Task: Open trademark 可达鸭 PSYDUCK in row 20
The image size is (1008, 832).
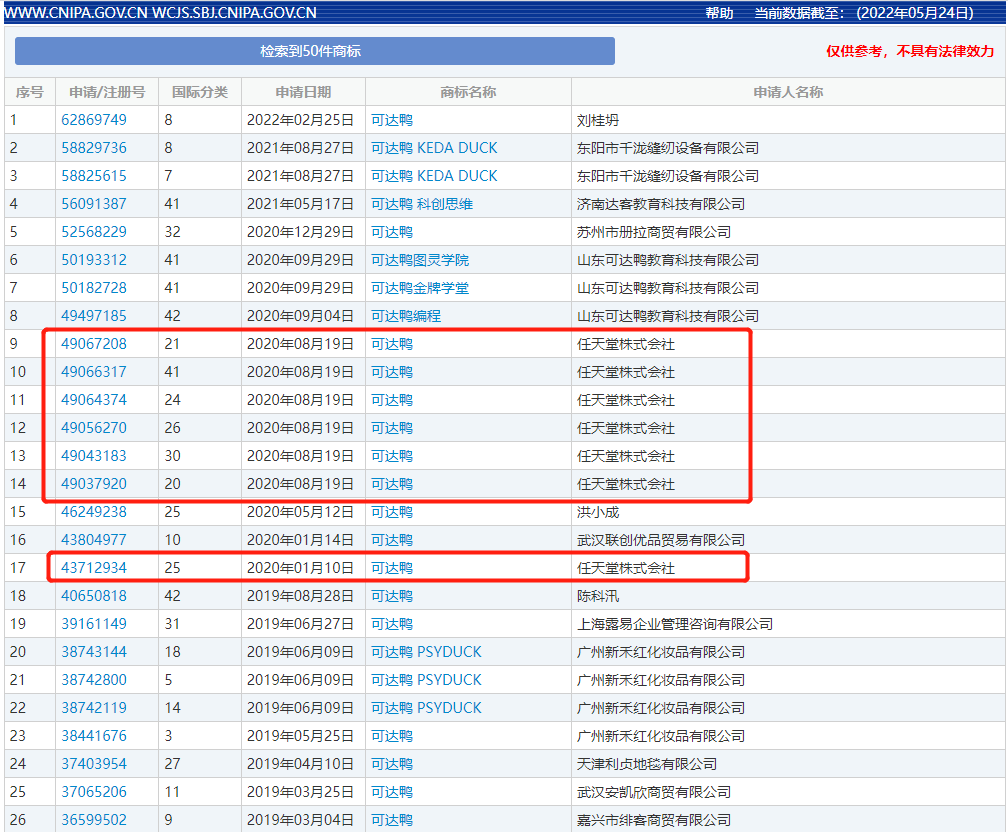Action: click(426, 652)
